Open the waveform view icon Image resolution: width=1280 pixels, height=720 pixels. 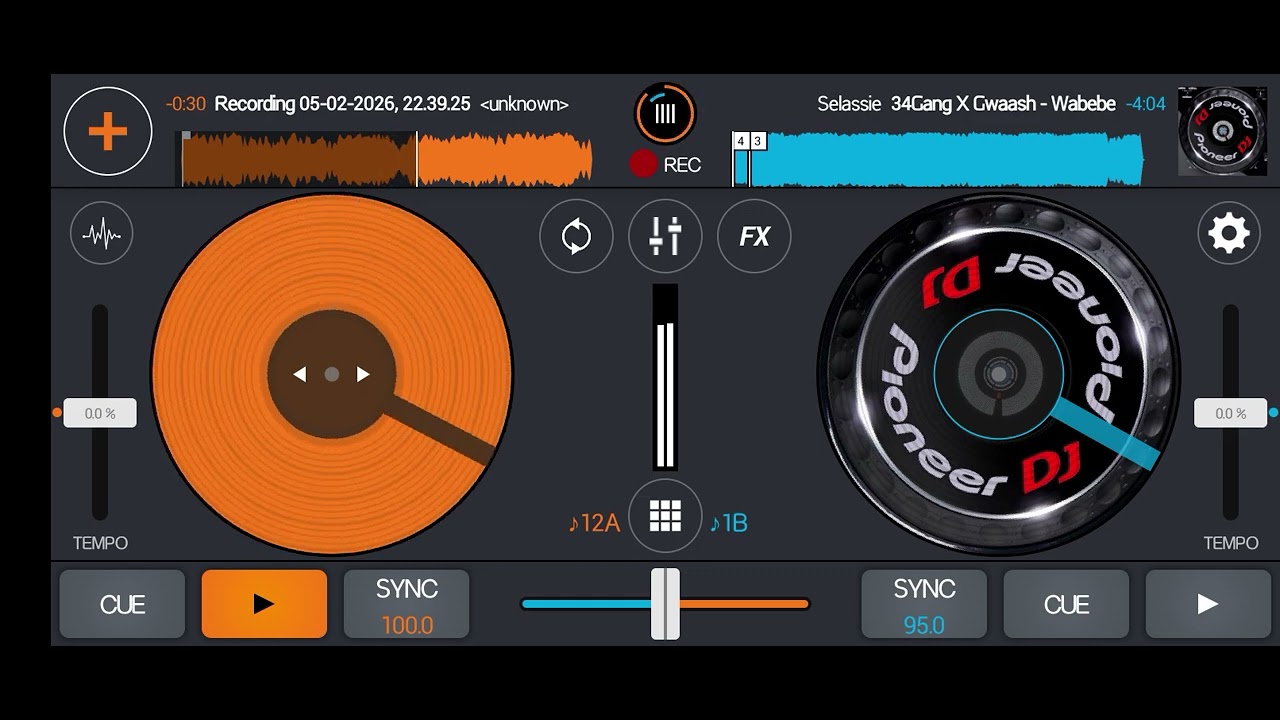click(102, 234)
